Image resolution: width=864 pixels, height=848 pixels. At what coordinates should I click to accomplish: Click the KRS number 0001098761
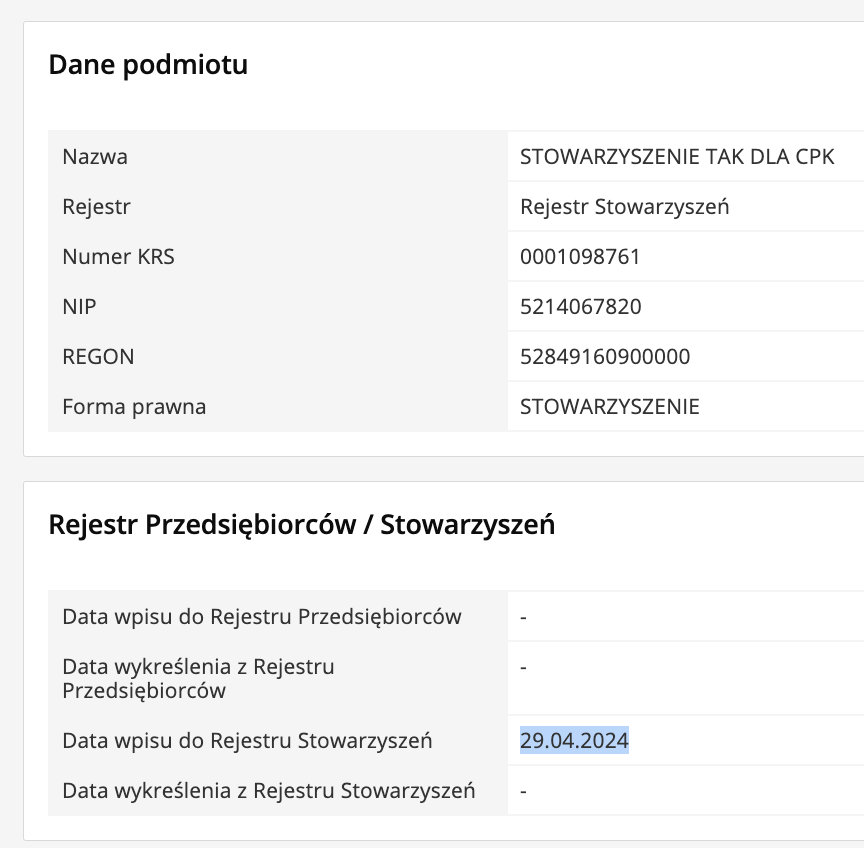point(580,257)
